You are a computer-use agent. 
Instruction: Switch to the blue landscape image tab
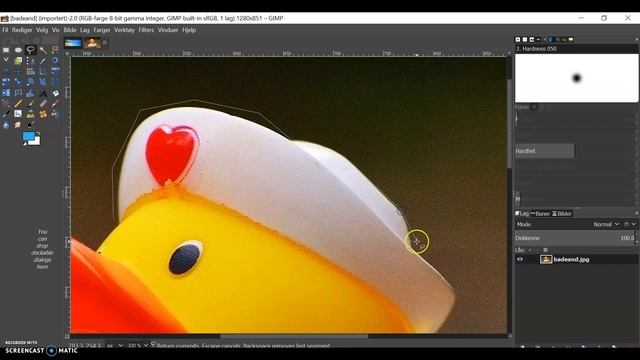(x=73, y=43)
